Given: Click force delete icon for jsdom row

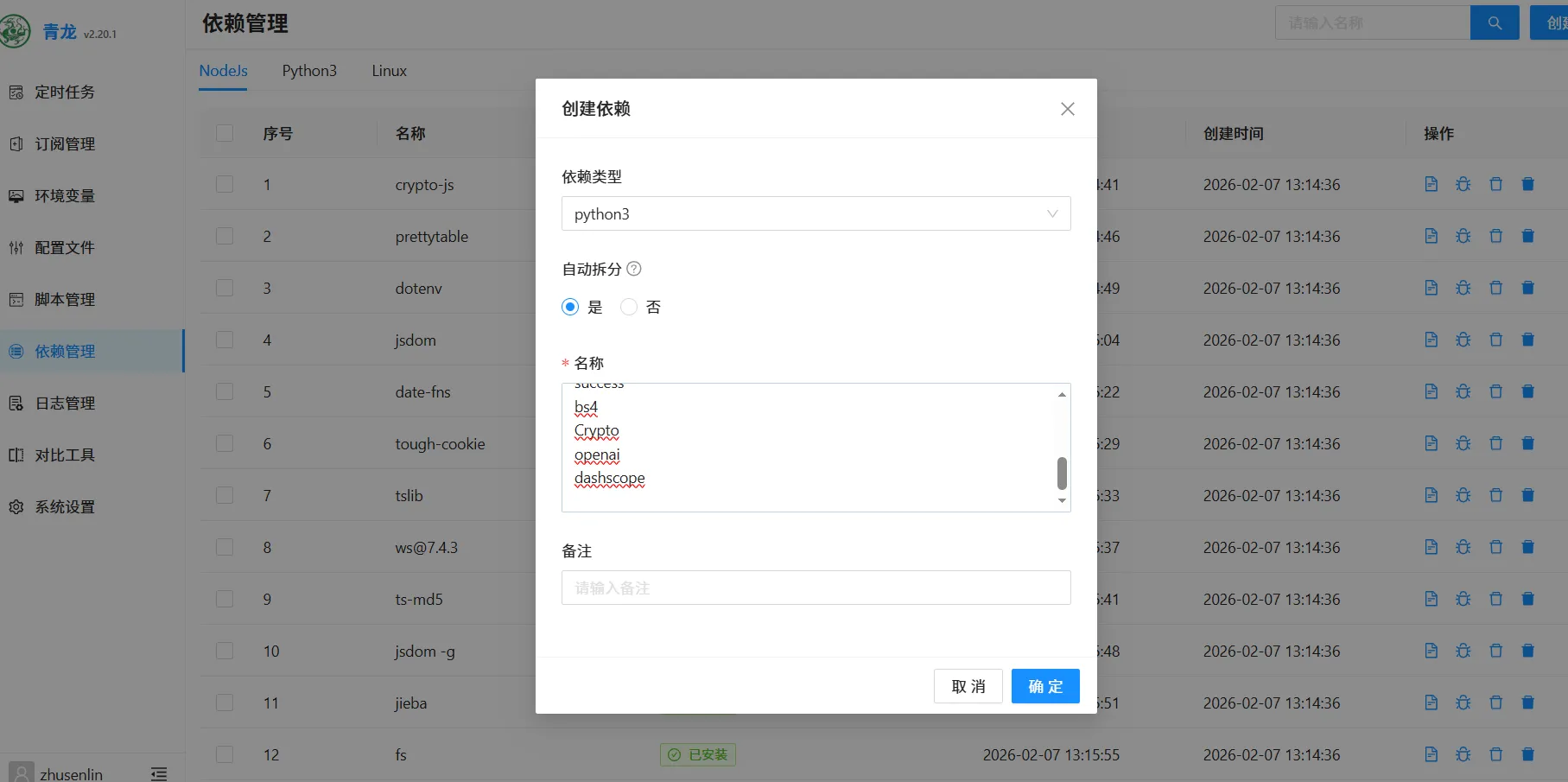Looking at the screenshot, I should pyautogui.click(x=1527, y=340).
